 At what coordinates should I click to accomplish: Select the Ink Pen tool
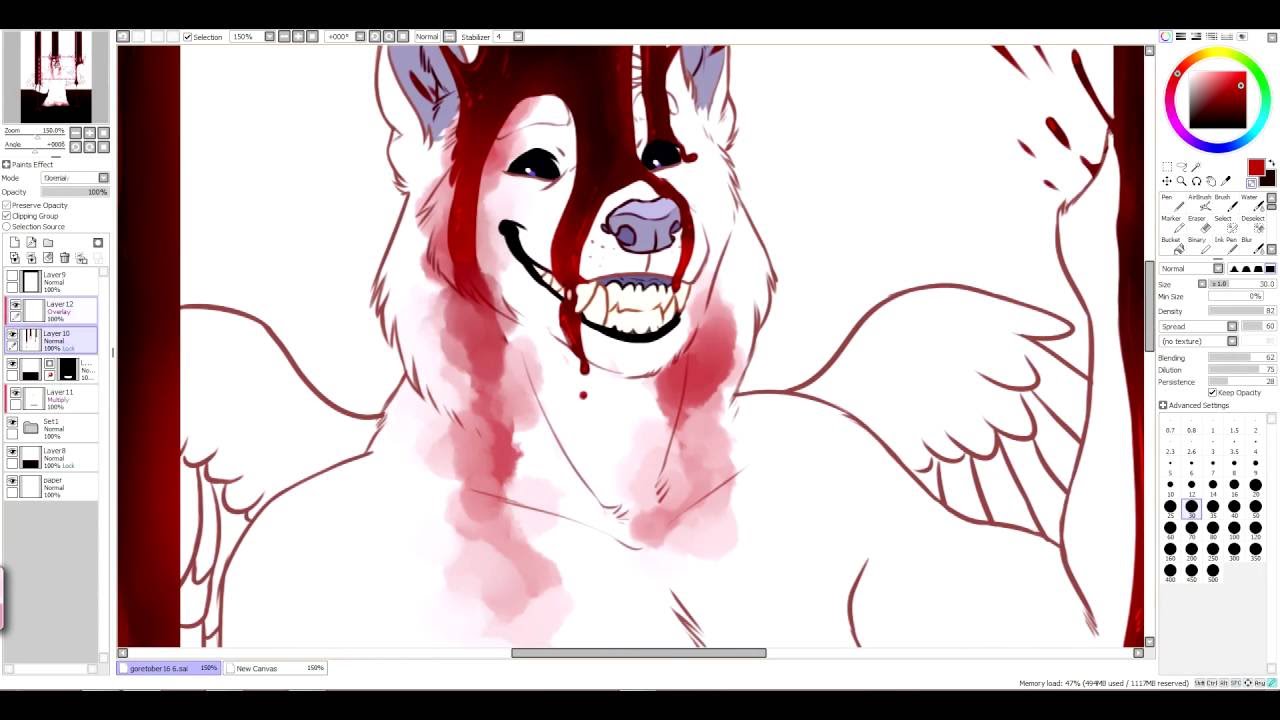1225,244
